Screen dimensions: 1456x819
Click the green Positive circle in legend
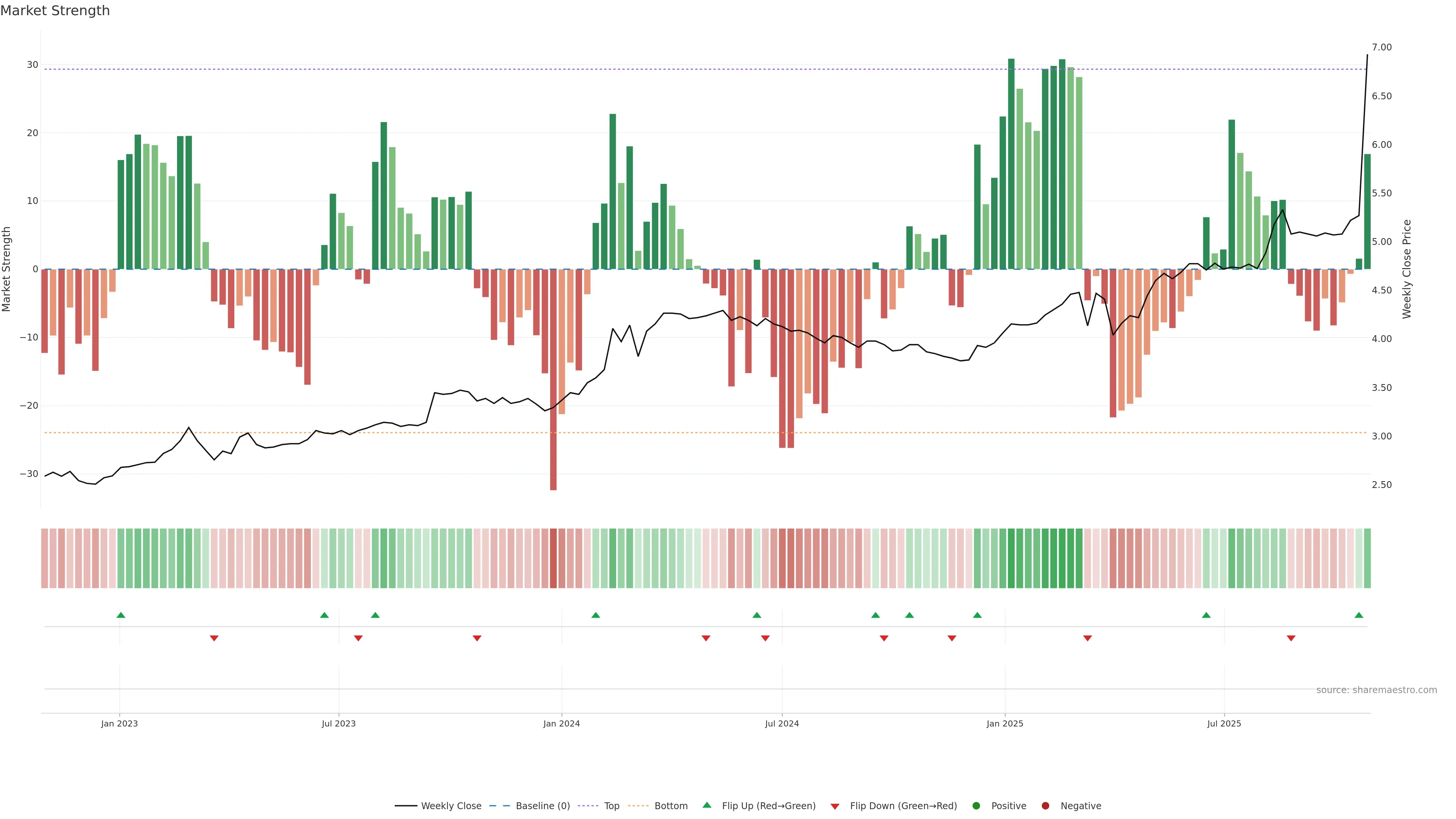[976, 805]
